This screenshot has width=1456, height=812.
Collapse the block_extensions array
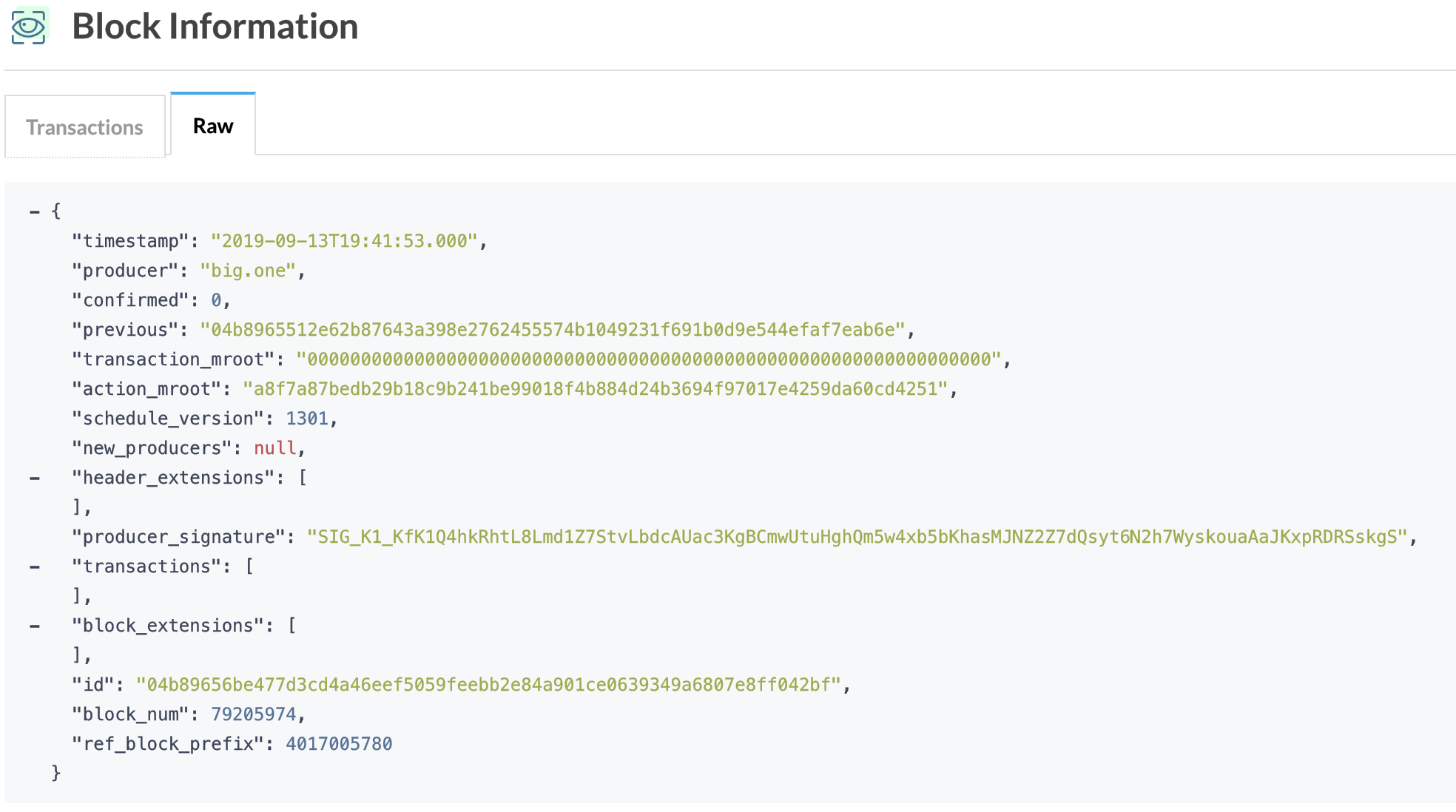[x=34, y=626]
